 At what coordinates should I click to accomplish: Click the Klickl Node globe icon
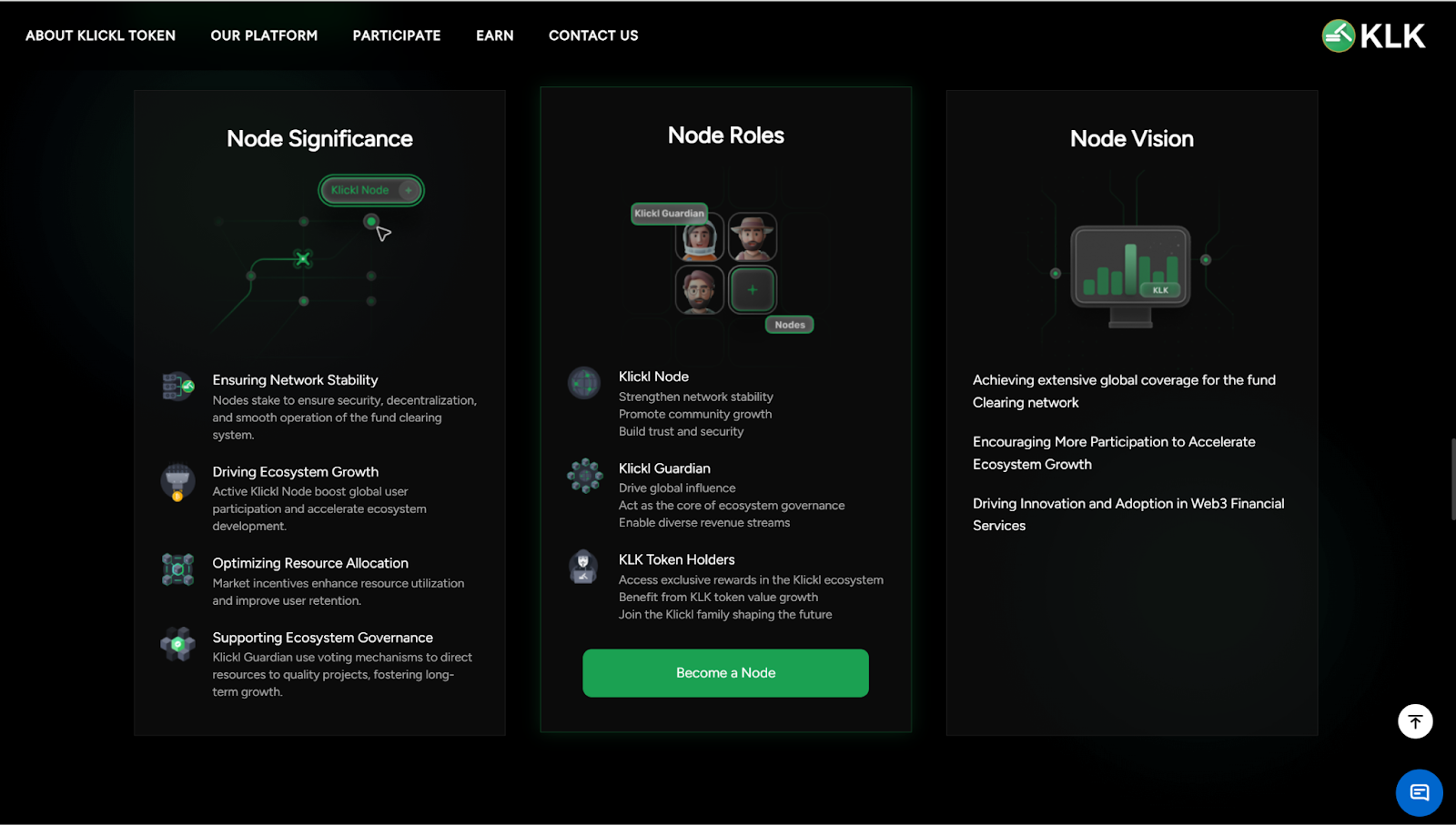584,383
